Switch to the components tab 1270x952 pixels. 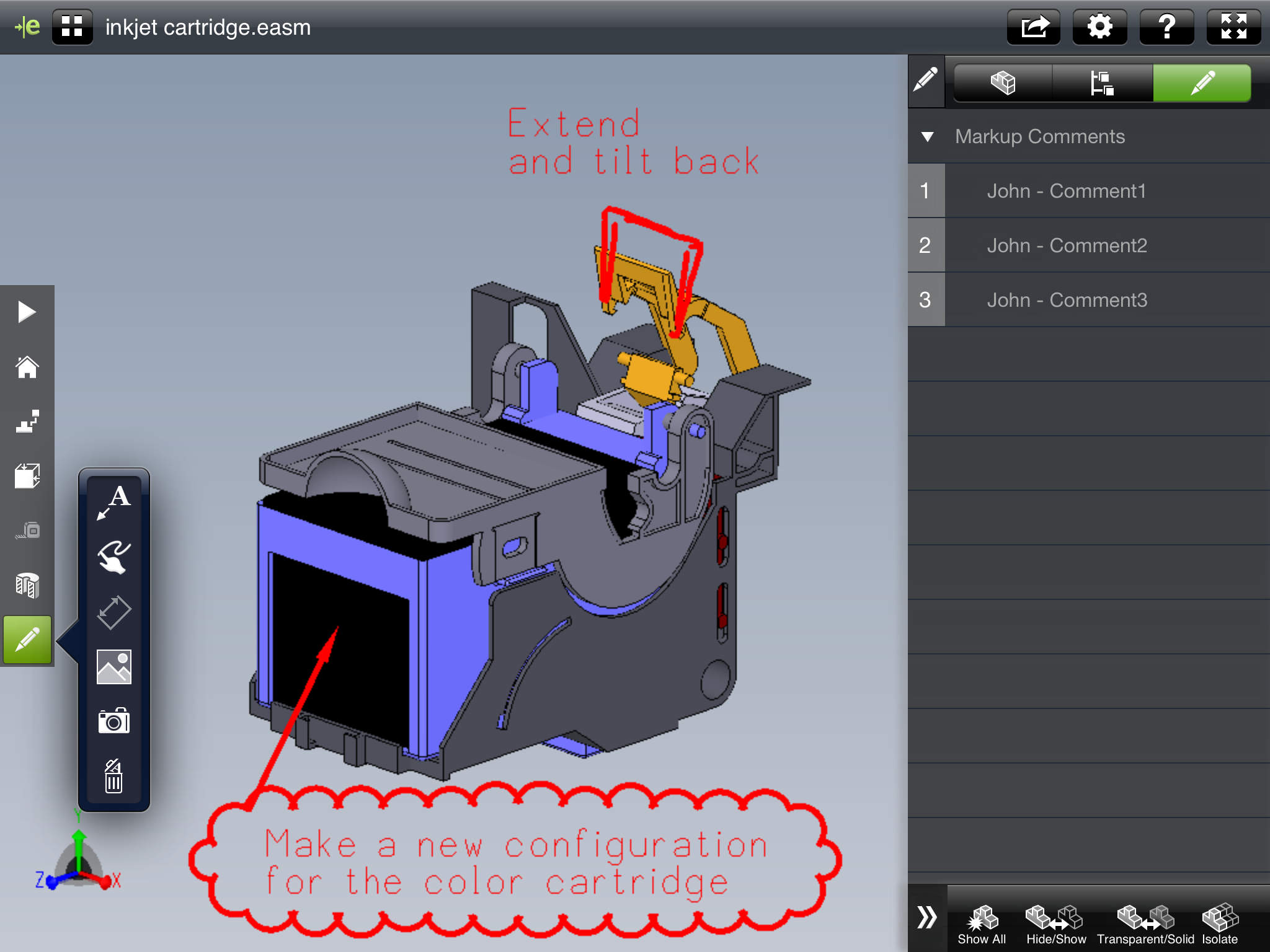[x=1003, y=83]
